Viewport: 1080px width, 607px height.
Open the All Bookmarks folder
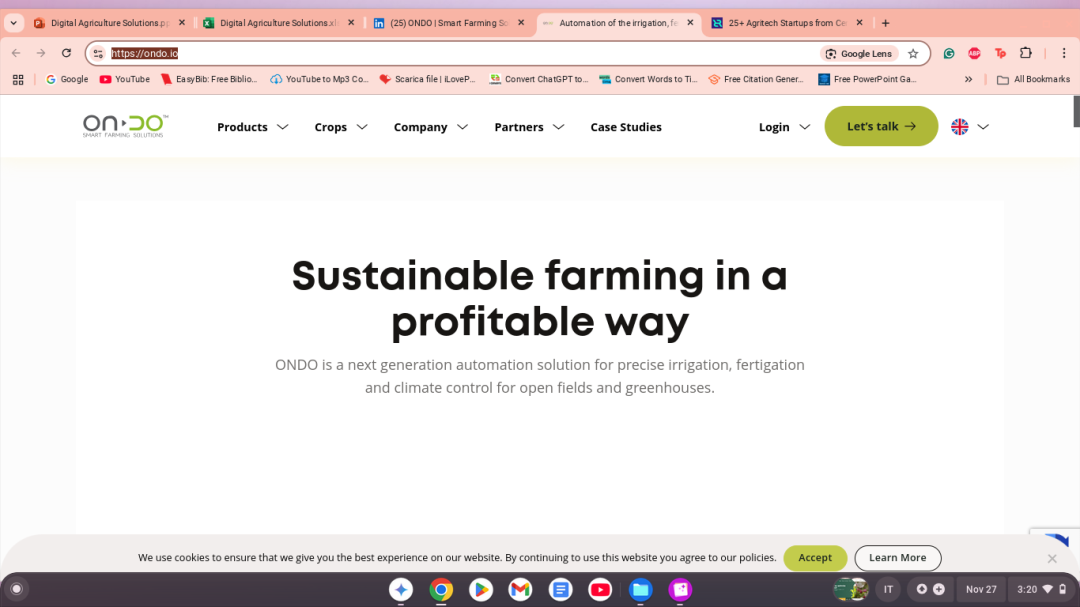(1034, 79)
